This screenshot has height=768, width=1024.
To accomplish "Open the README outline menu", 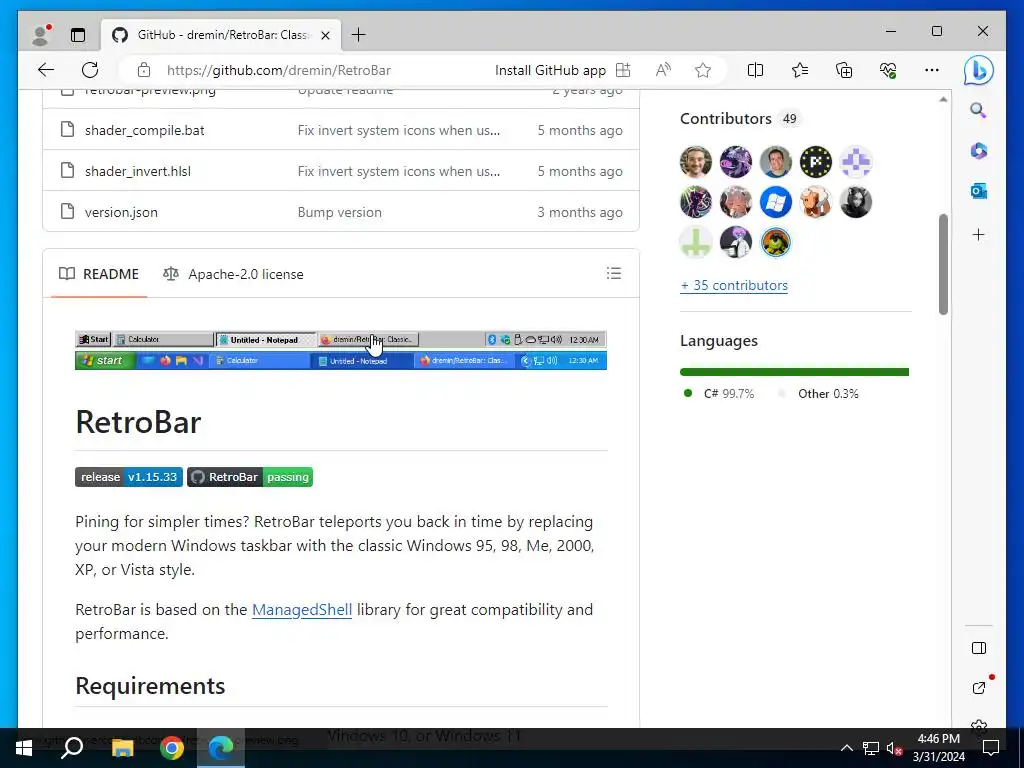I will pos(613,273).
